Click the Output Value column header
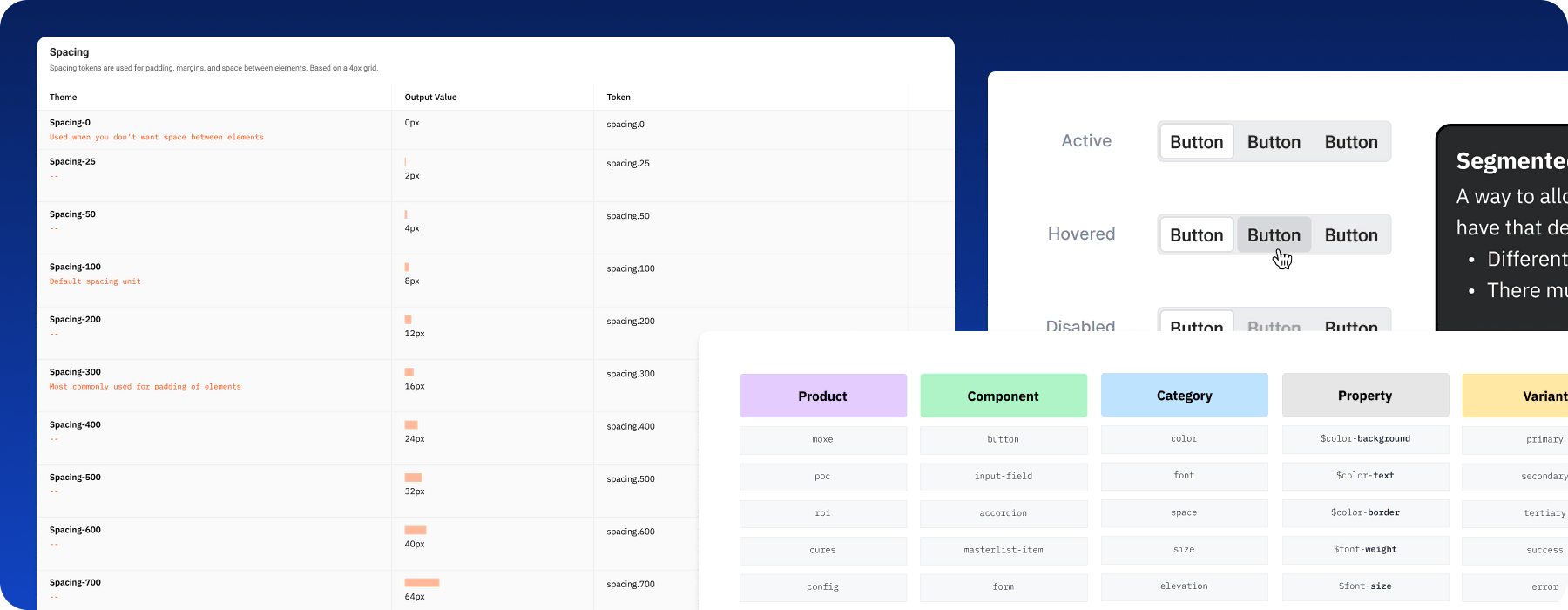Viewport: 1568px width, 610px height. pyautogui.click(x=430, y=98)
